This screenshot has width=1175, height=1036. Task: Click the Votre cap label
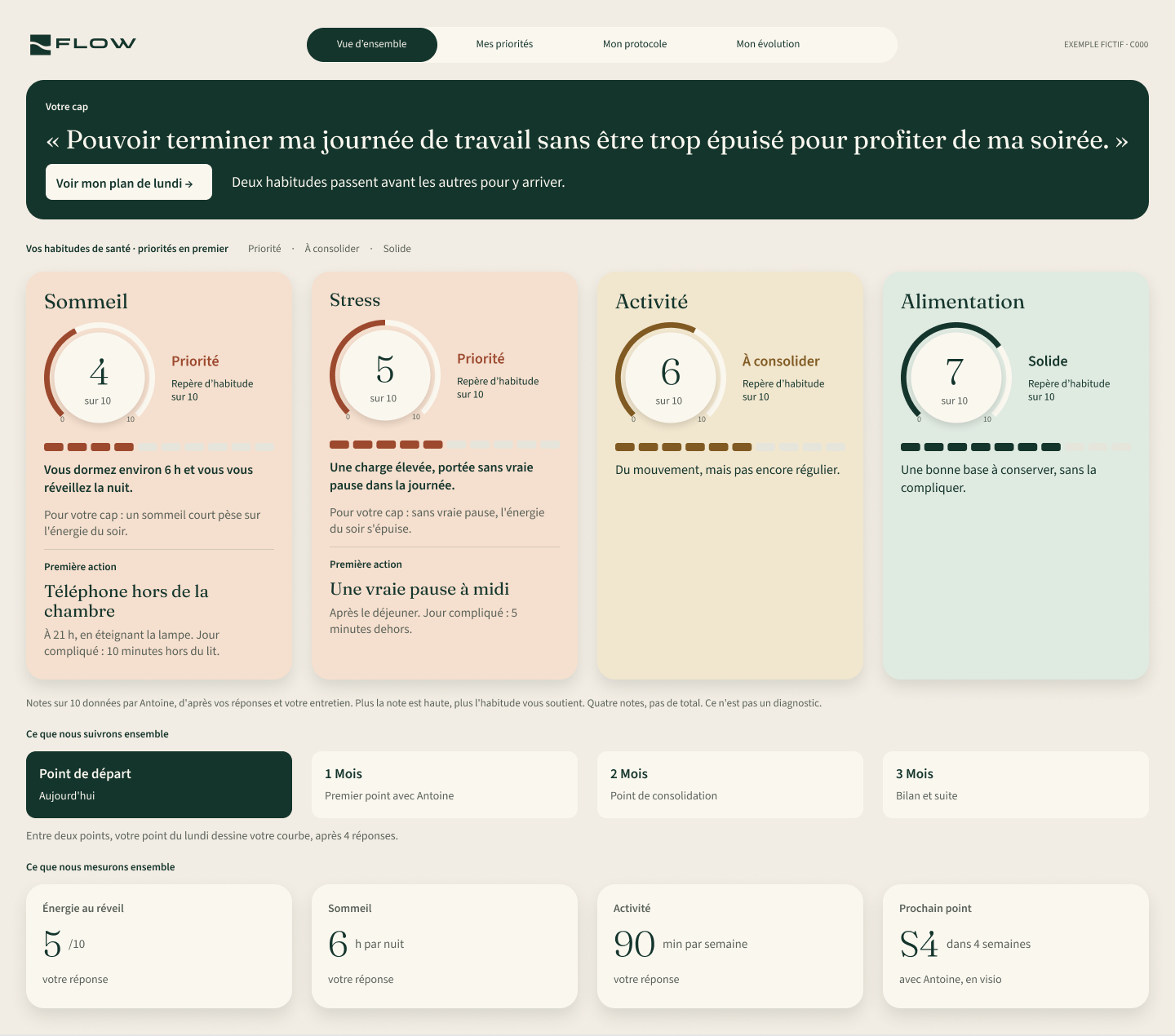pos(67,107)
